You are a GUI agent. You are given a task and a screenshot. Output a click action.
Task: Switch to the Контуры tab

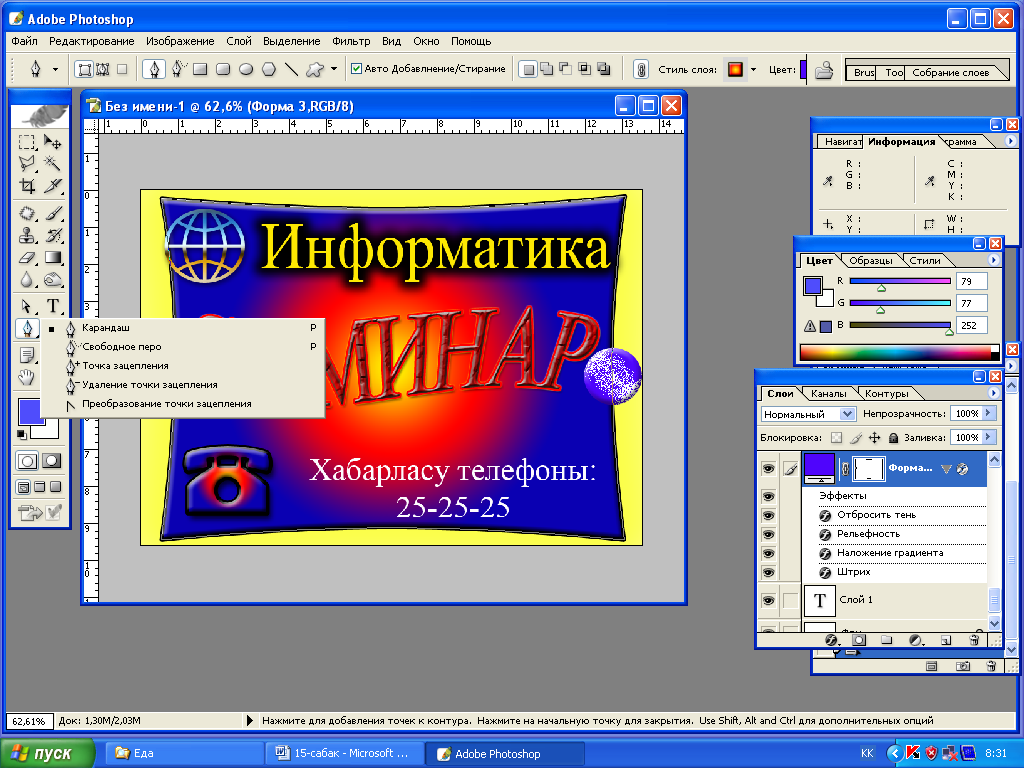tap(887, 393)
